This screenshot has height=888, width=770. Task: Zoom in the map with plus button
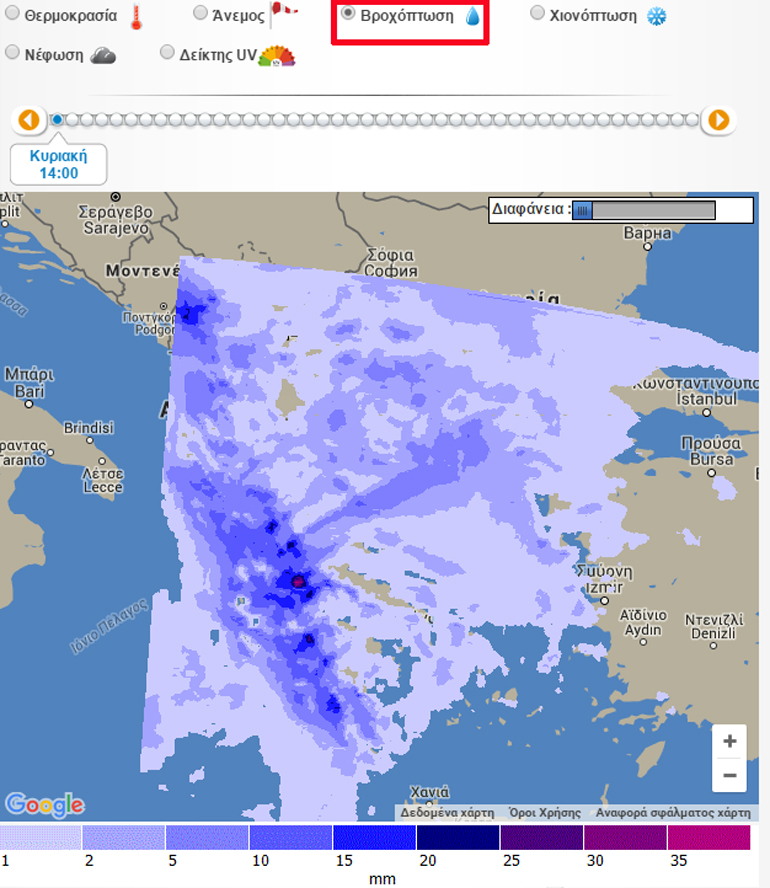click(729, 741)
